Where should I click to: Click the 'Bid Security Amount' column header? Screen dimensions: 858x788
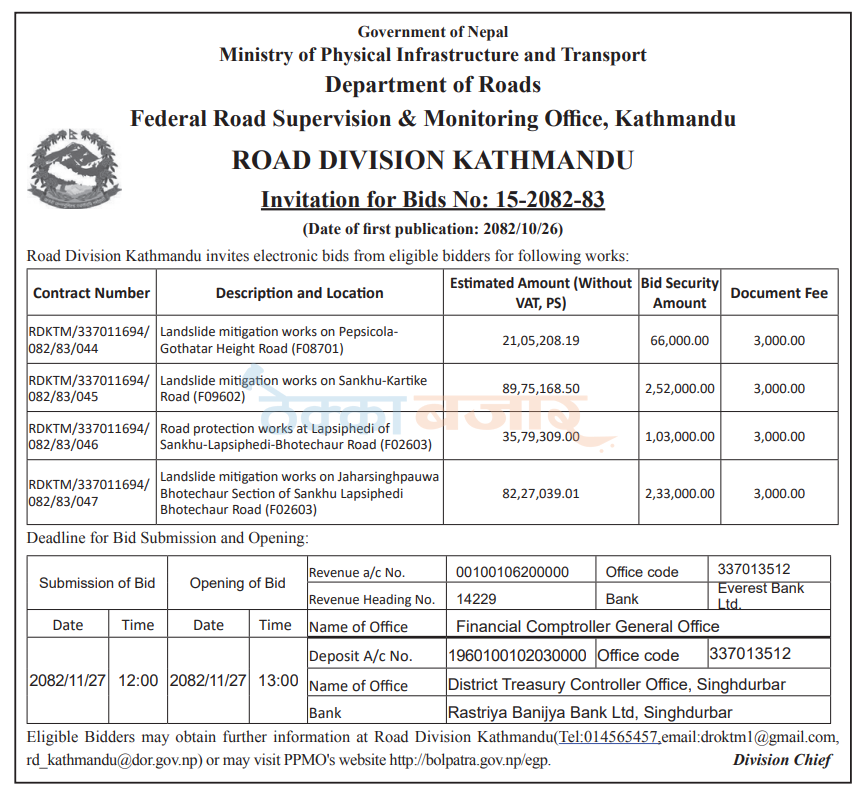coord(680,293)
